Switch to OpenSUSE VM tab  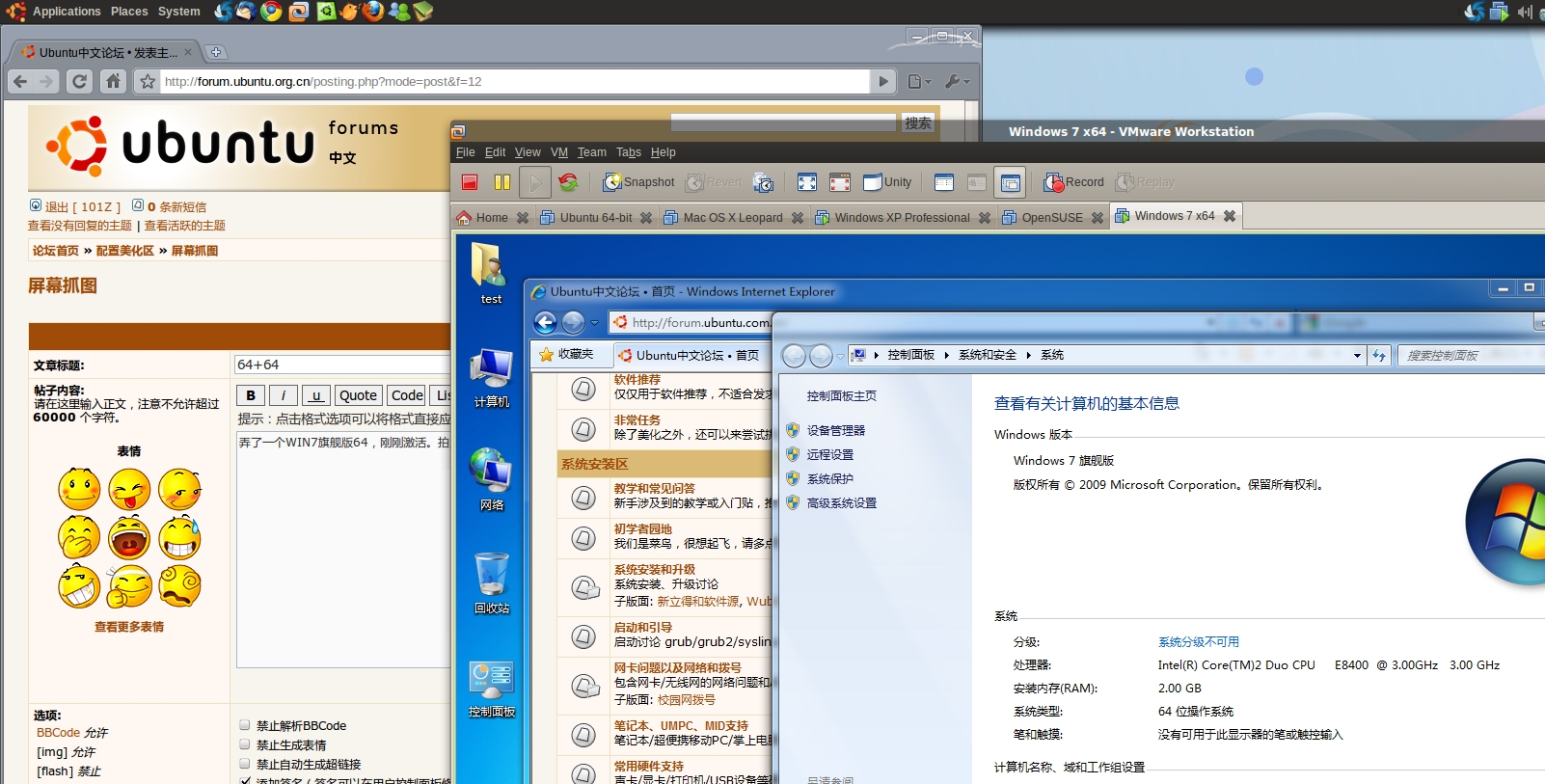(1043, 217)
